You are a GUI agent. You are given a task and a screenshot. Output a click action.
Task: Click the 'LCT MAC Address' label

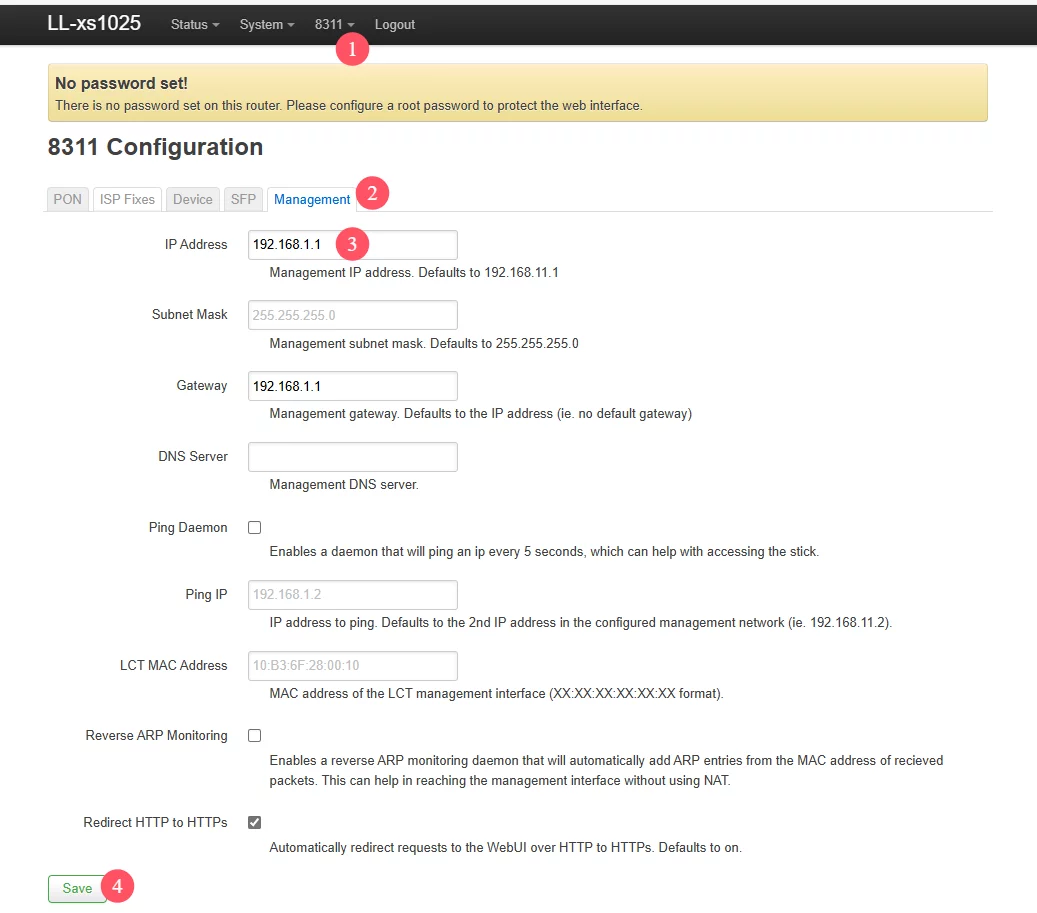point(173,666)
